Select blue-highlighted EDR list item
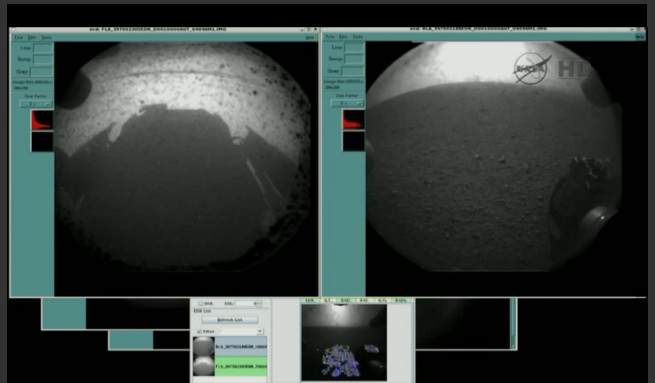The width and height of the screenshot is (655, 383). (x=230, y=347)
